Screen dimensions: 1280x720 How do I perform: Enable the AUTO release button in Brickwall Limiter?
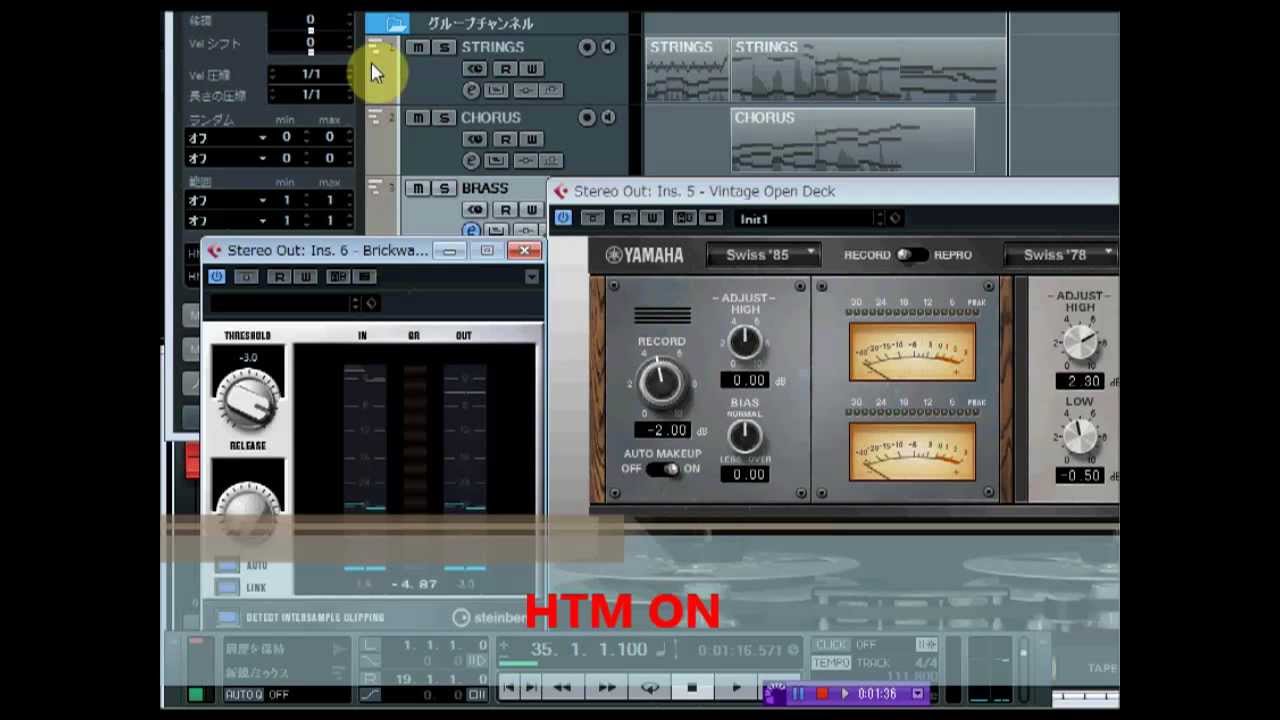228,566
